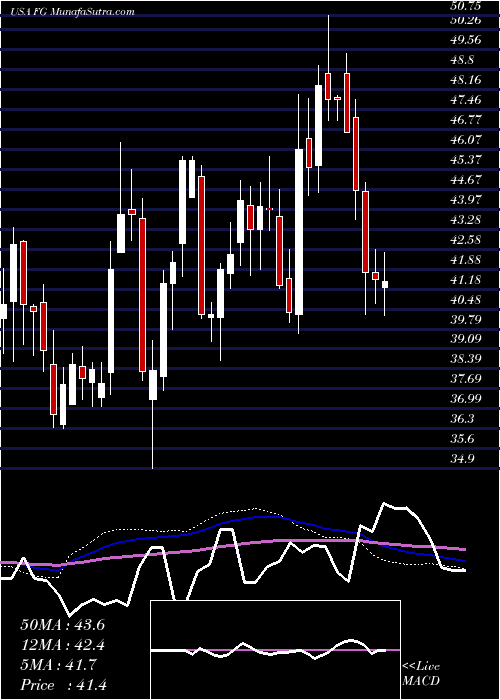Click the 50.75 price axis label

click(465, 6)
